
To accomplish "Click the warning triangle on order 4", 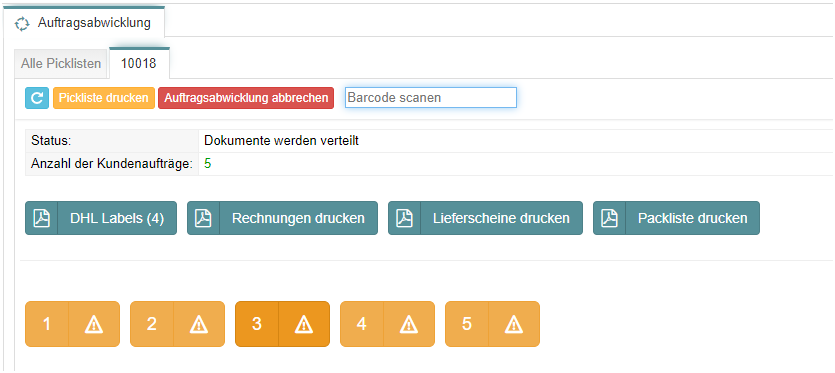I will (408, 324).
